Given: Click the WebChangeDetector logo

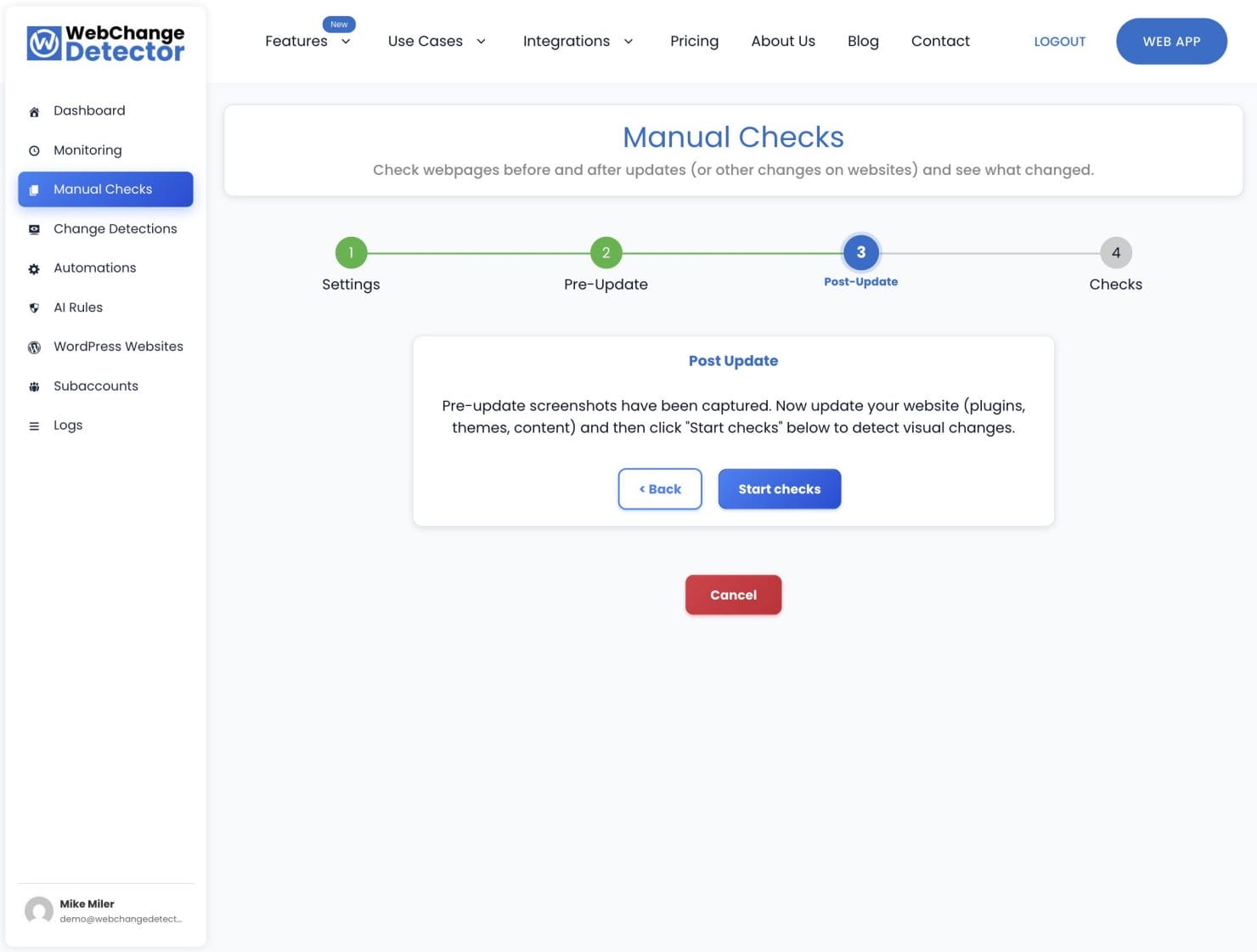Looking at the screenshot, I should tap(105, 43).
